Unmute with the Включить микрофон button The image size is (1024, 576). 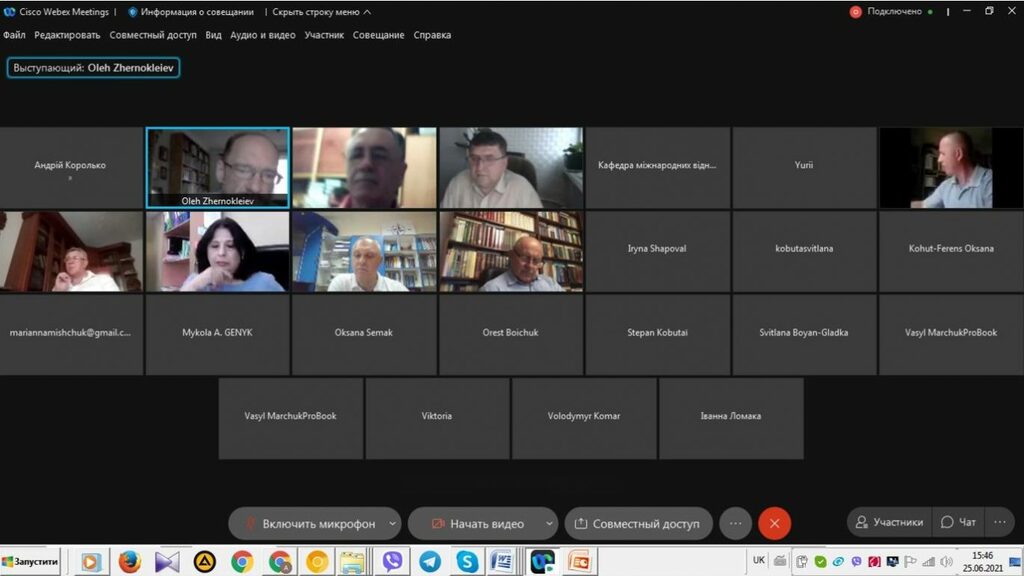pyautogui.click(x=308, y=523)
